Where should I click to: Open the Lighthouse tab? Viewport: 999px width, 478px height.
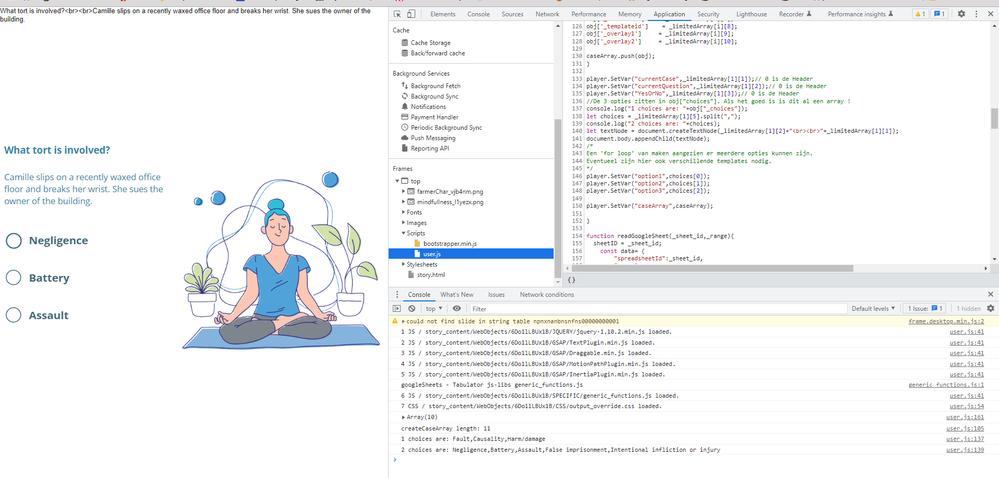click(x=750, y=15)
